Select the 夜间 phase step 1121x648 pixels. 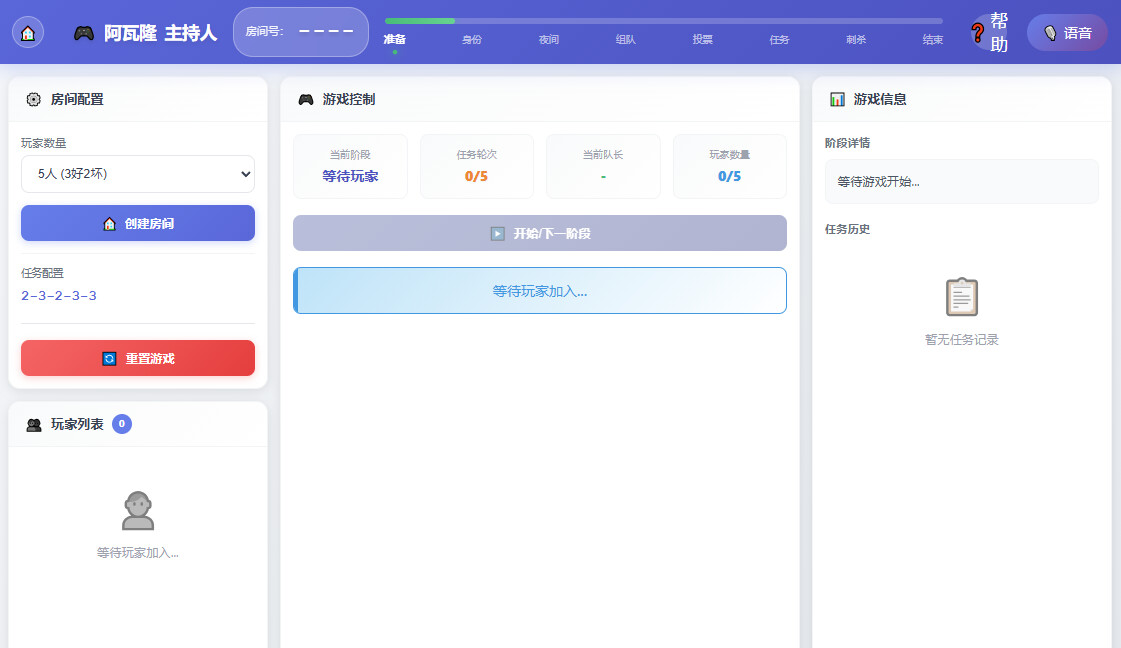click(x=548, y=39)
